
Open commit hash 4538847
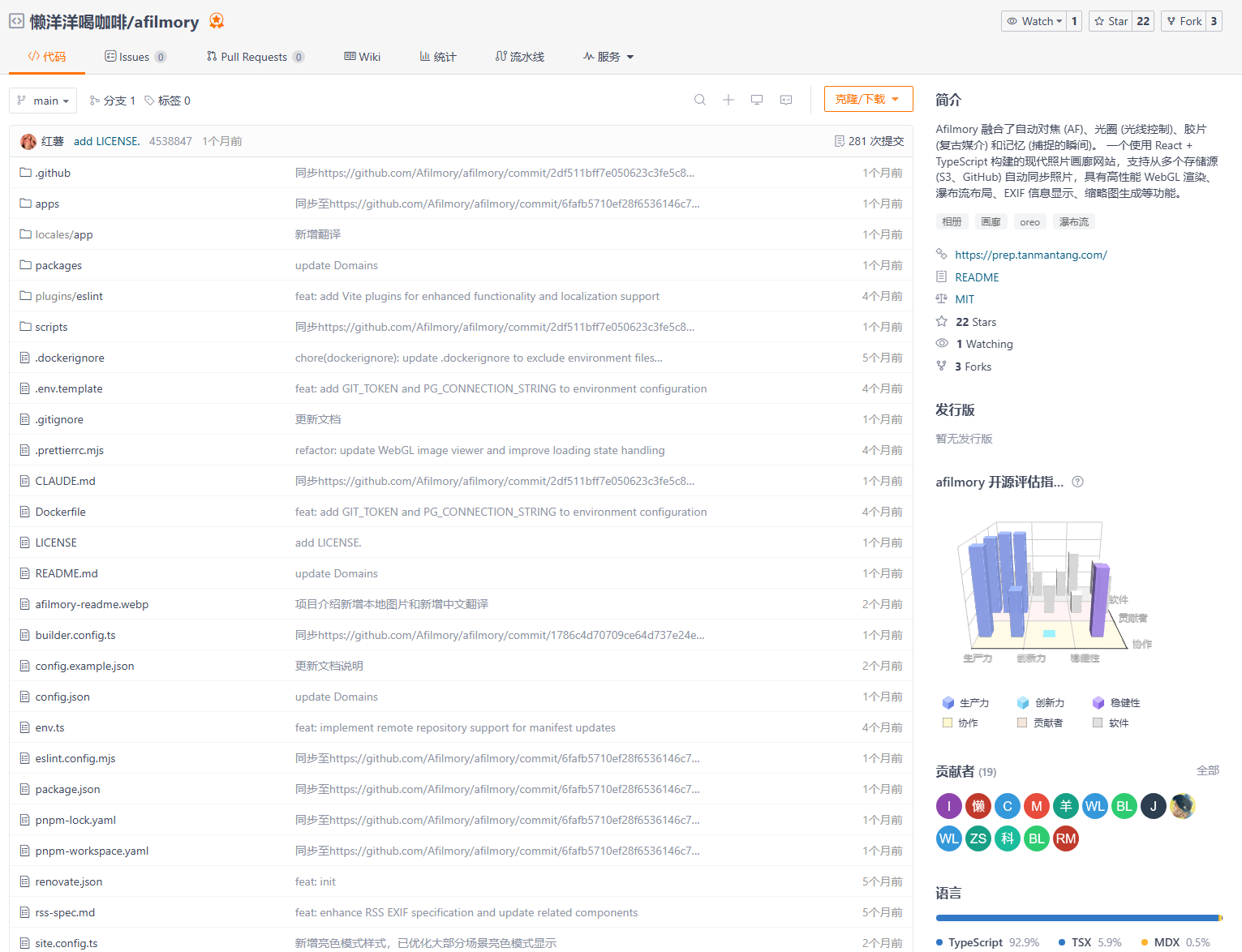(170, 141)
